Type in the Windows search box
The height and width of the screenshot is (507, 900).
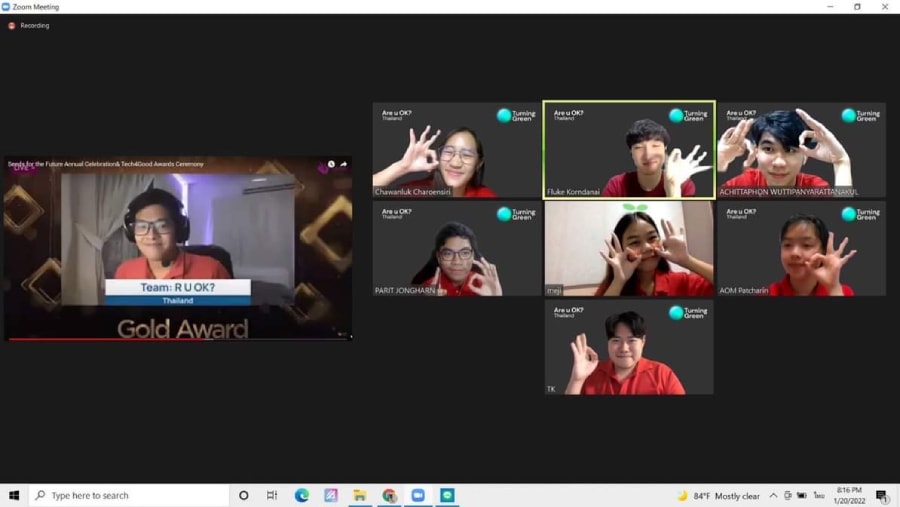point(130,495)
